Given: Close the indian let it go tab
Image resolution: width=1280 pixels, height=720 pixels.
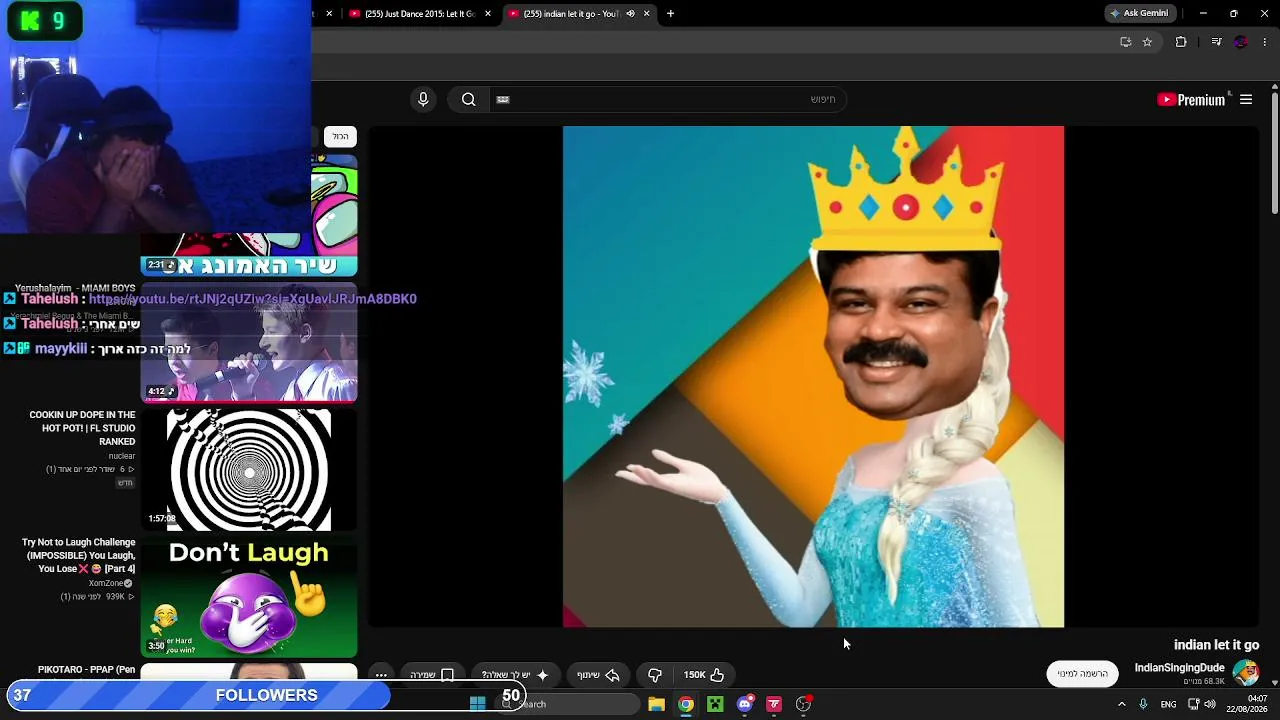Looking at the screenshot, I should click(646, 14).
